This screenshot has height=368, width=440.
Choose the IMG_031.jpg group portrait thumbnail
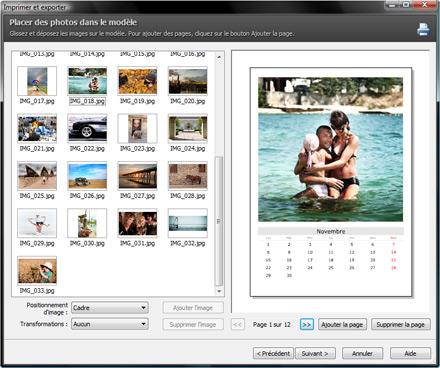(138, 223)
